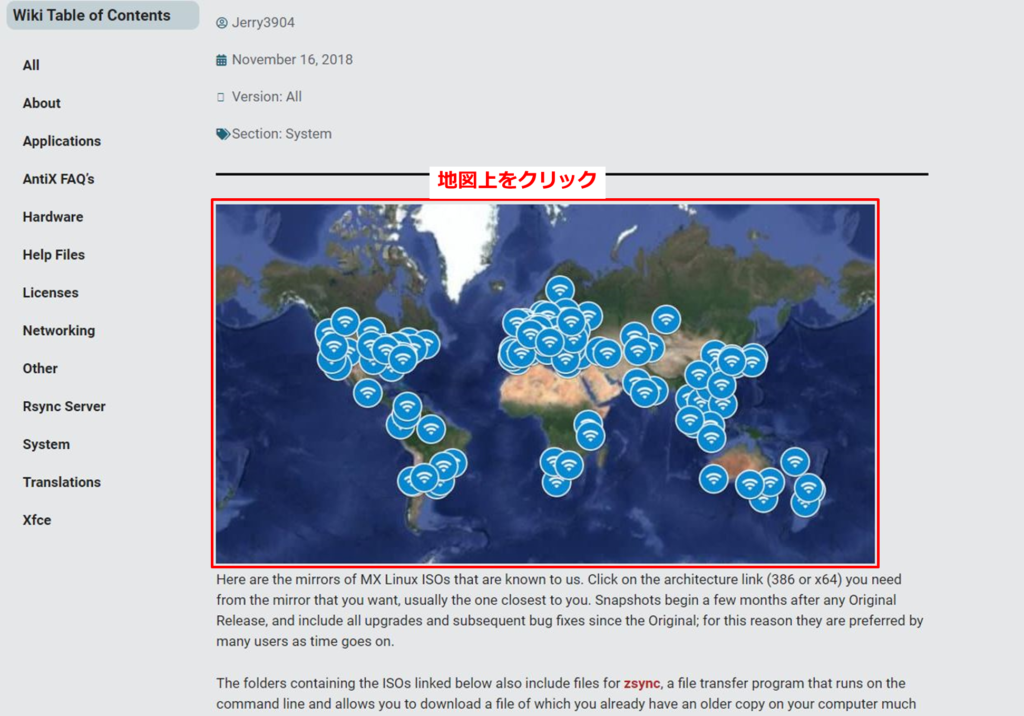This screenshot has height=716, width=1024.
Task: Go to the Hardware wiki section
Action: [x=53, y=217]
